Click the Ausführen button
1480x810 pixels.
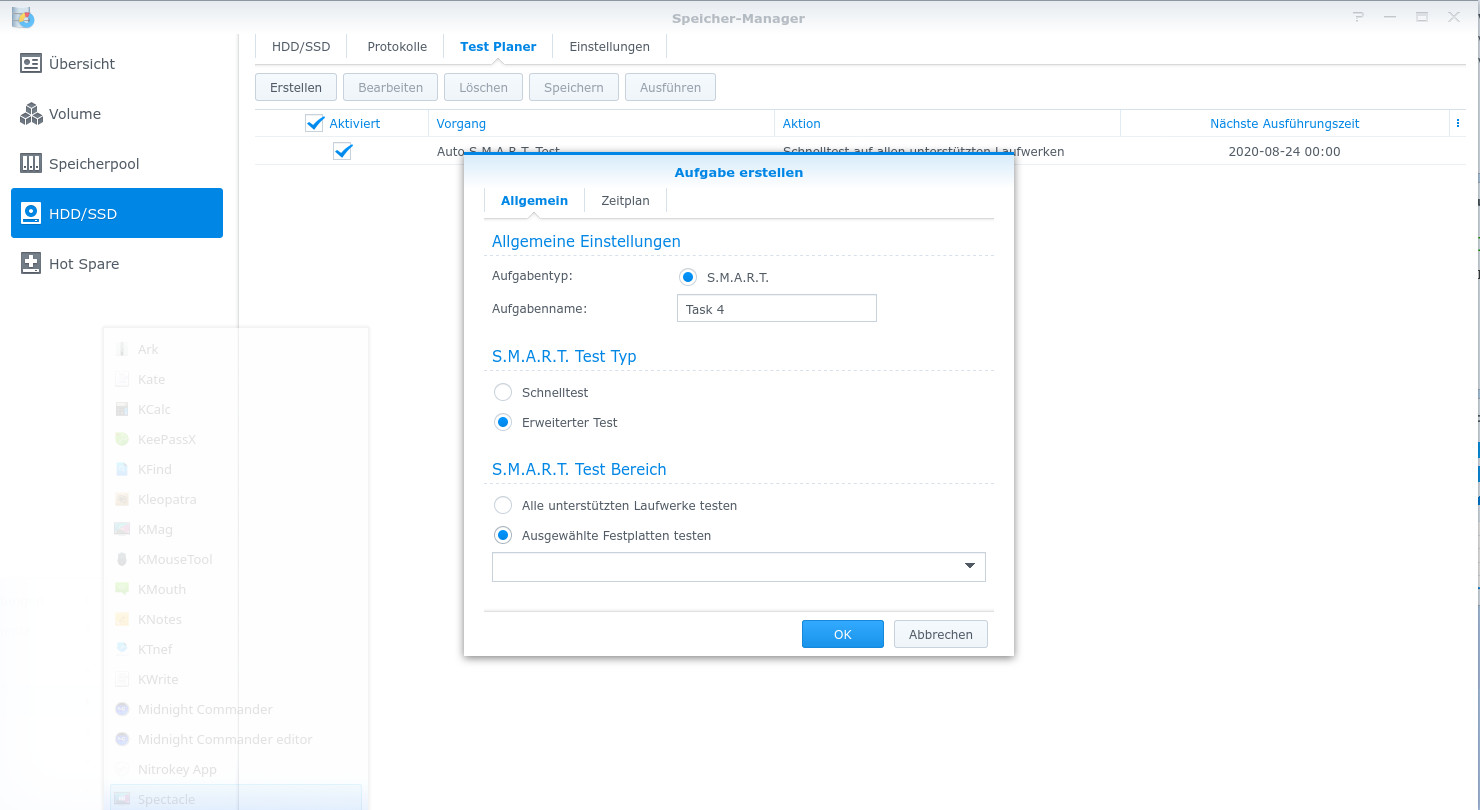tap(670, 87)
